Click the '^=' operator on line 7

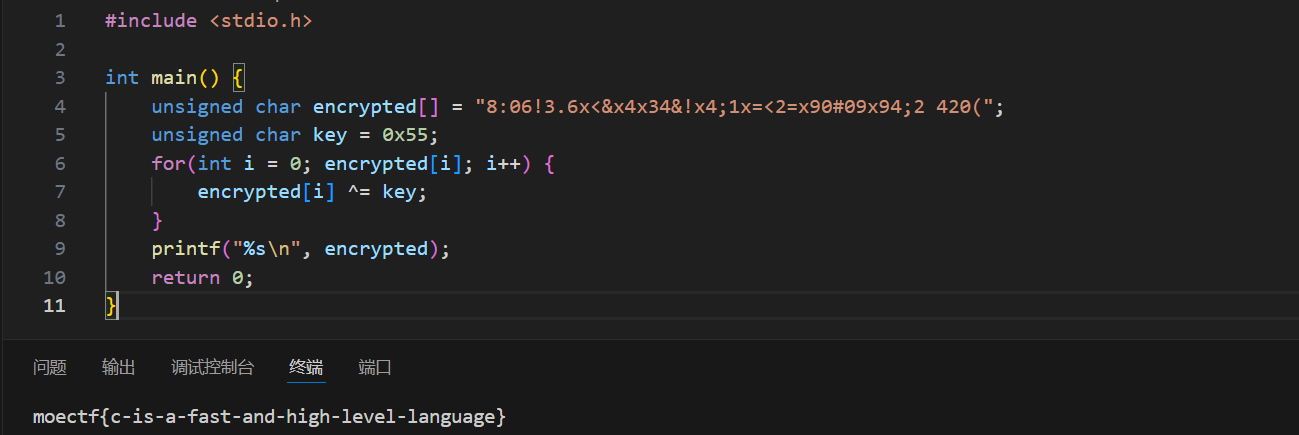click(x=358, y=191)
